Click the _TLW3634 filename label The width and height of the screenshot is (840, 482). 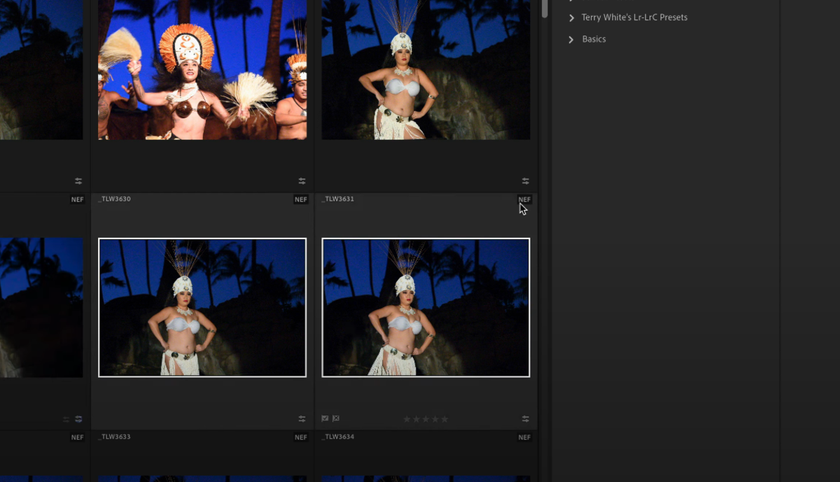338,436
